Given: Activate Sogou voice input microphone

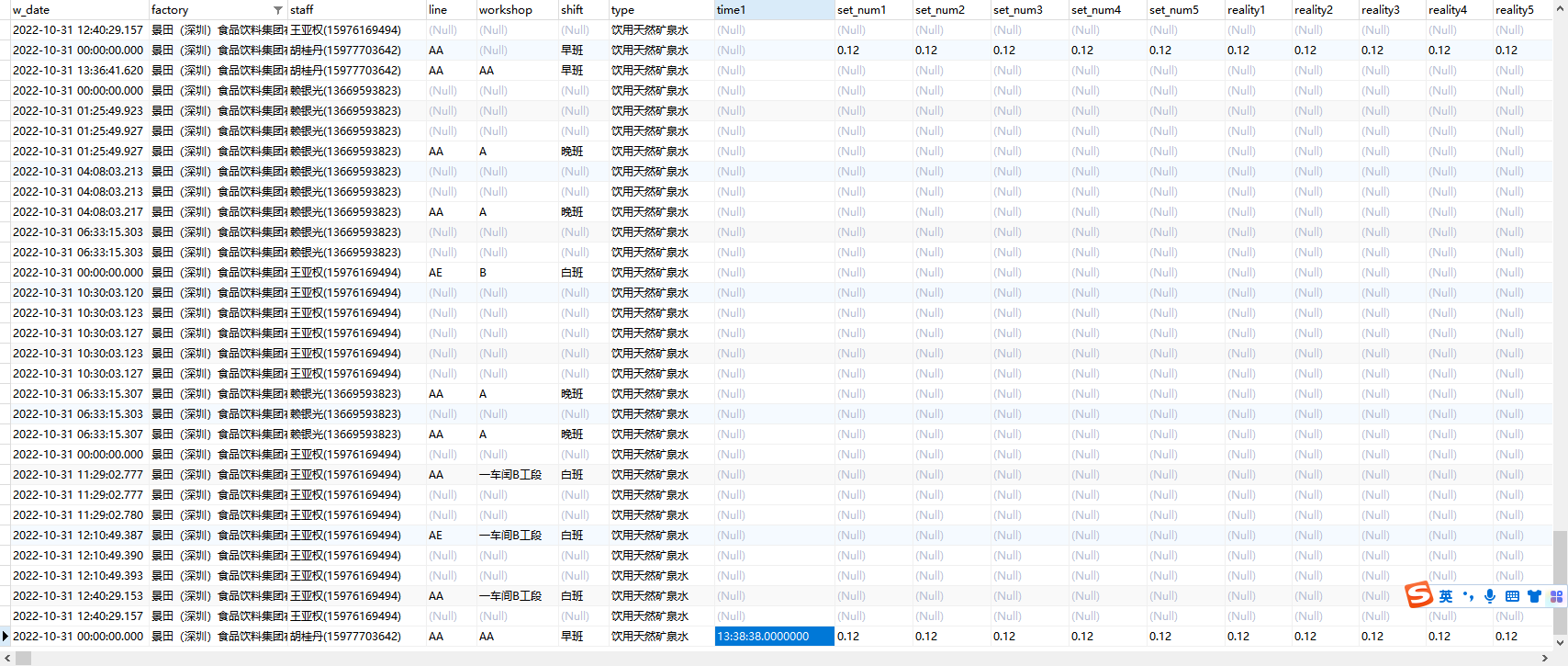Looking at the screenshot, I should pos(1490,596).
